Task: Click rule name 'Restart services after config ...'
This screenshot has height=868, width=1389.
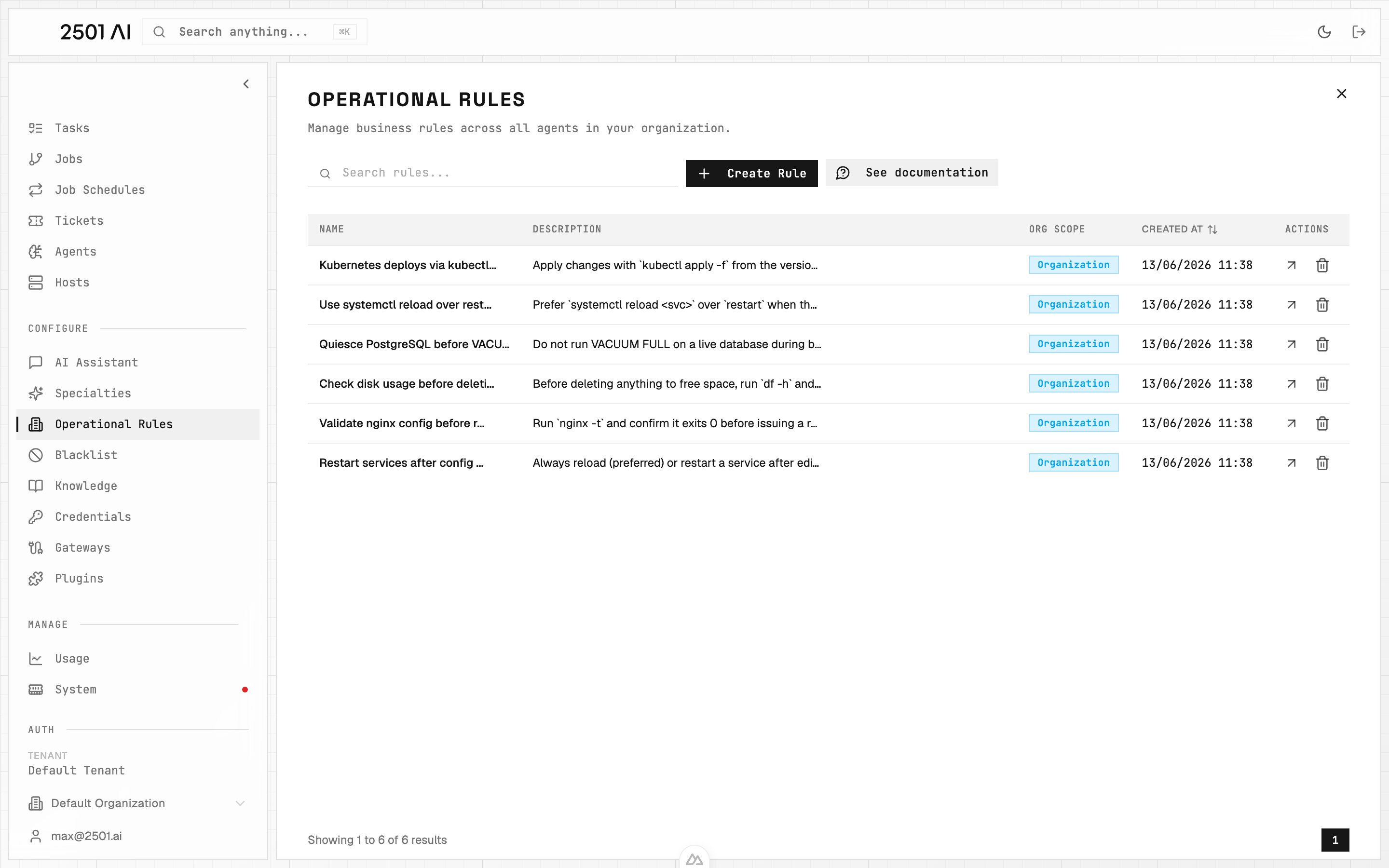Action: [x=401, y=463]
